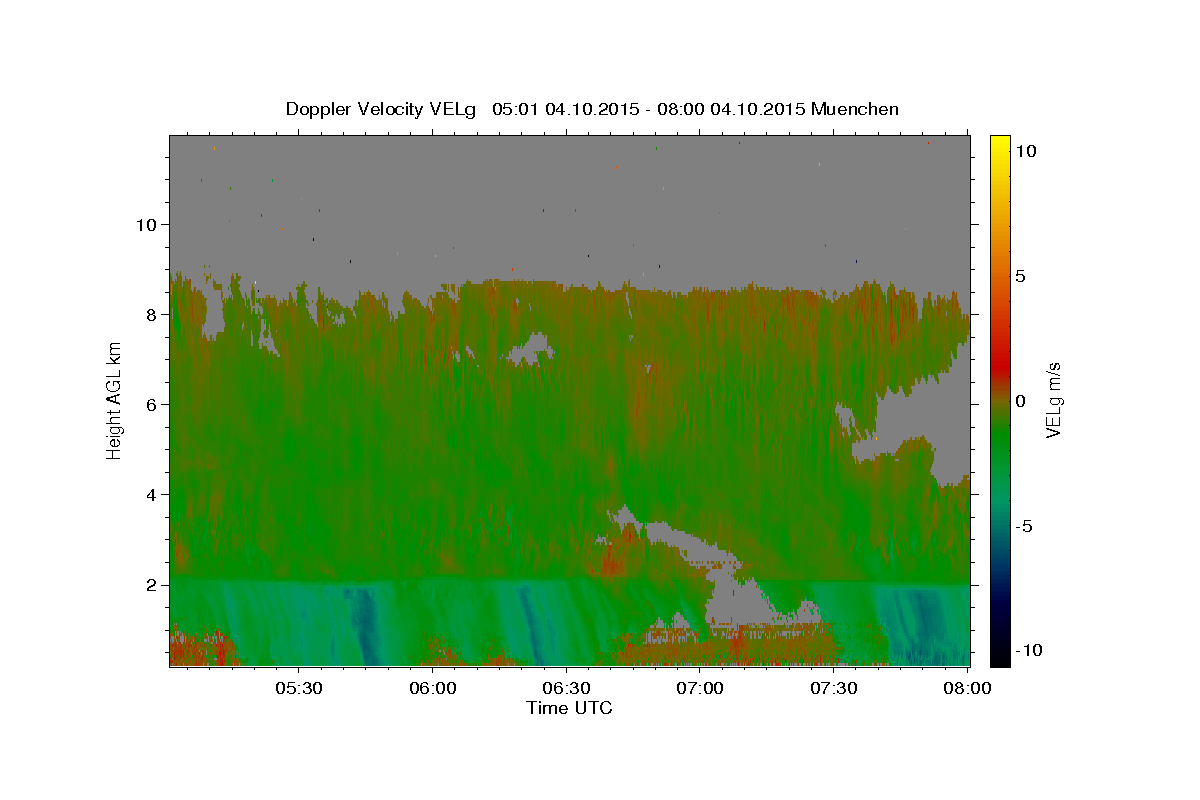This screenshot has height=800, width=1200.
Task: Click the 07:30 time tick label
Action: [834, 689]
